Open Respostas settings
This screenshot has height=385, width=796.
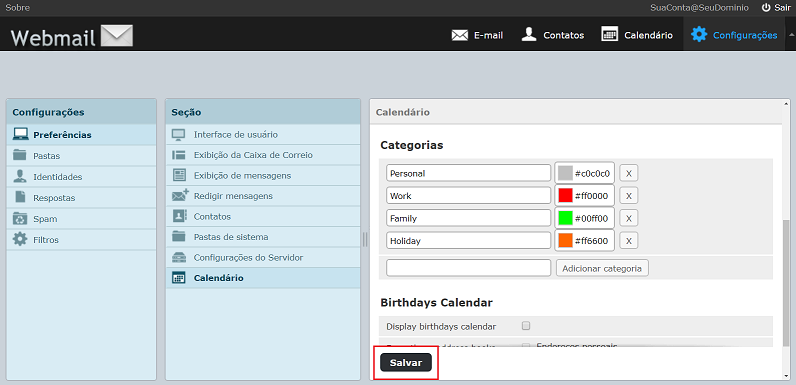pyautogui.click(x=81, y=198)
